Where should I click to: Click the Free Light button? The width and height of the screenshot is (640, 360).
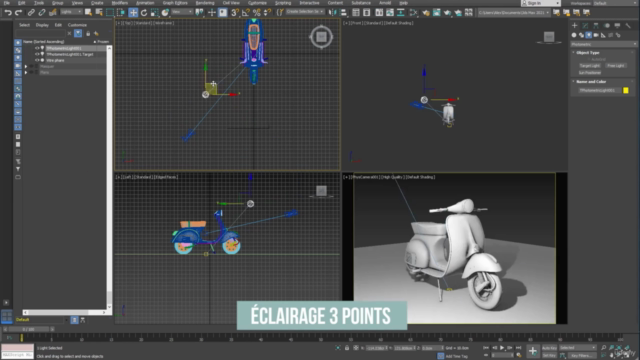[616, 66]
